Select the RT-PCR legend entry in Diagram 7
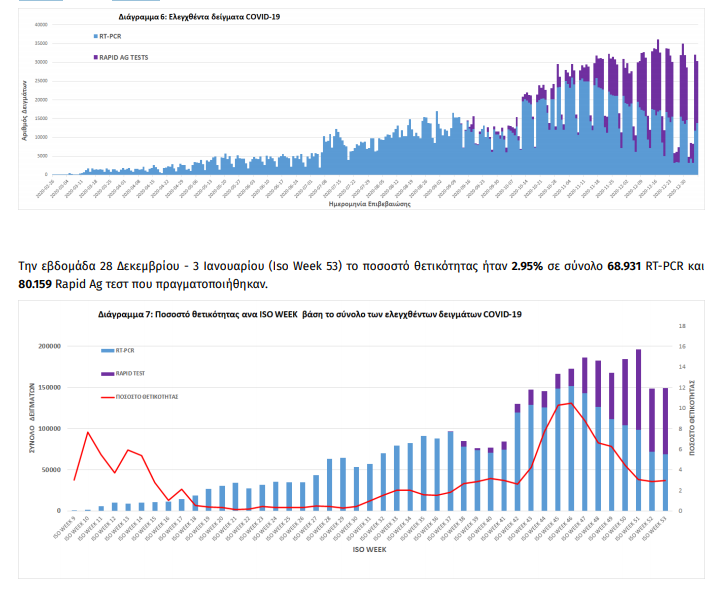This screenshot has width=724, height=609. coord(104,351)
